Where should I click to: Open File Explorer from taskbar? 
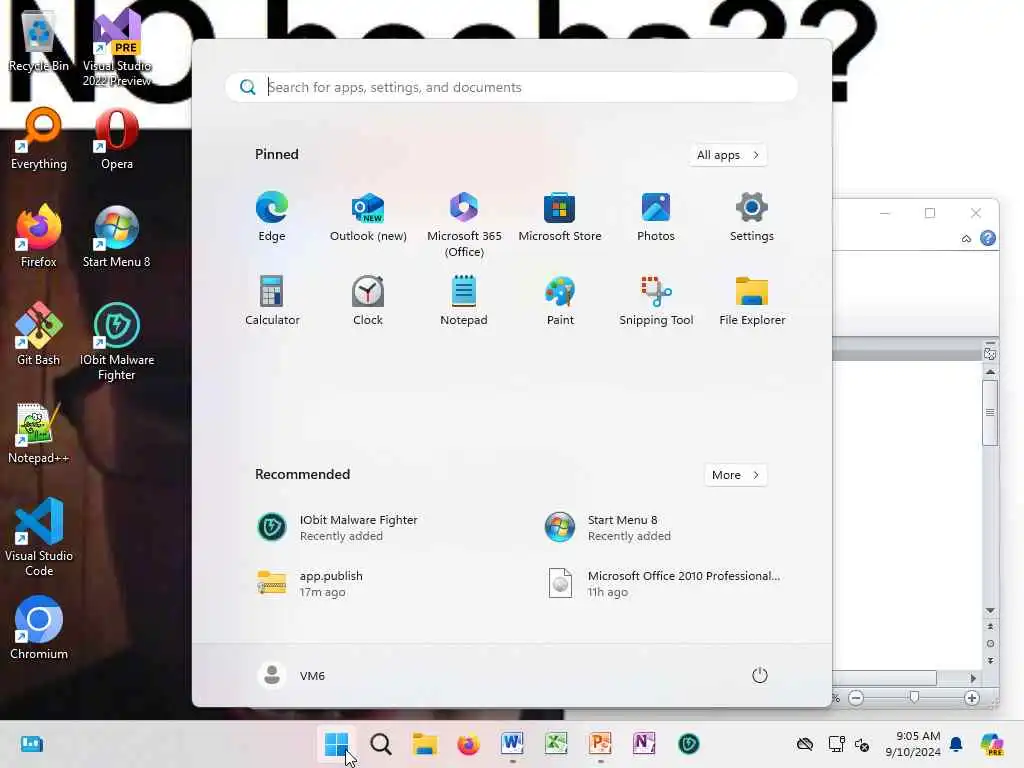424,743
